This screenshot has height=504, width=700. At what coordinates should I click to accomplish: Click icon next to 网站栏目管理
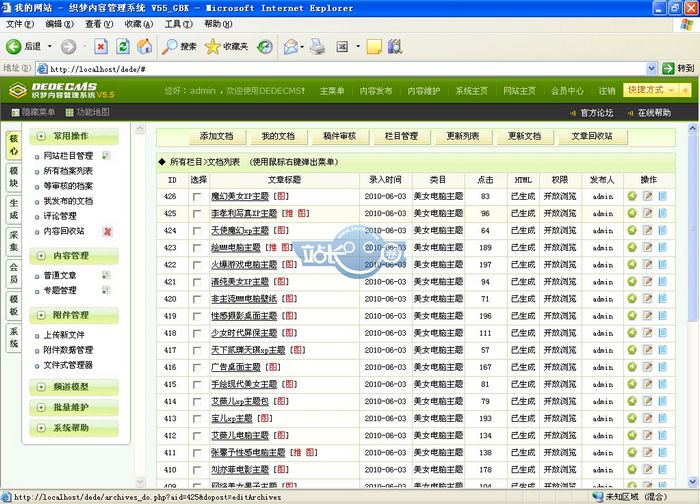click(106, 155)
